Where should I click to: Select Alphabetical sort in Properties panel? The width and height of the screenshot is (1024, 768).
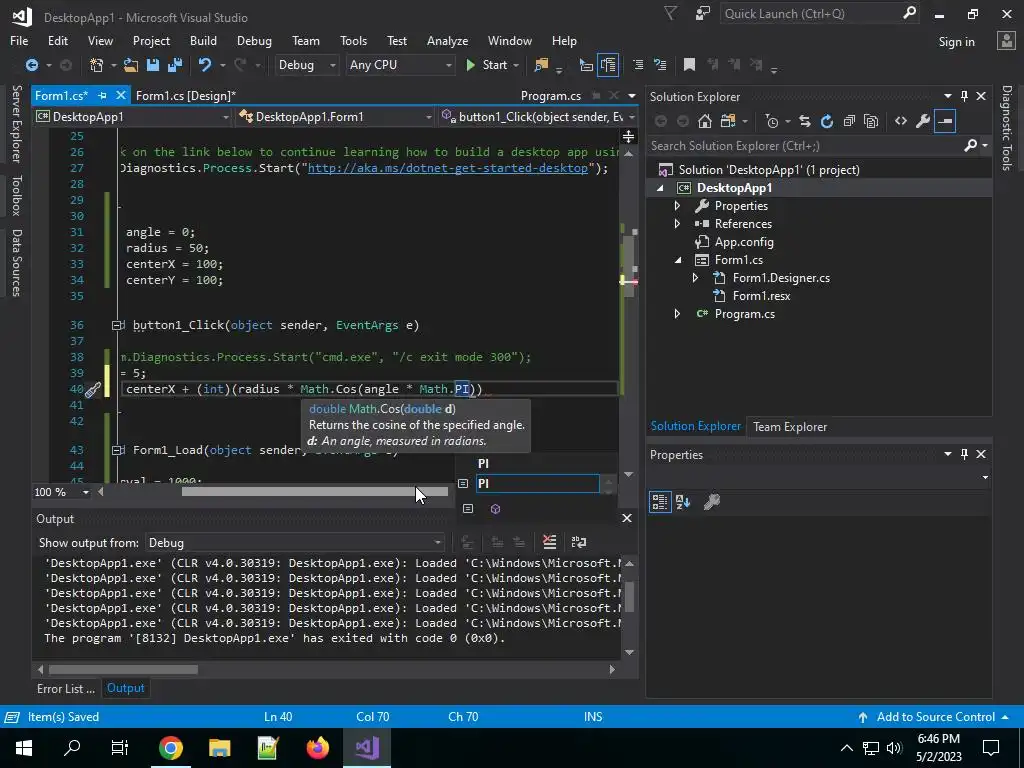[683, 502]
